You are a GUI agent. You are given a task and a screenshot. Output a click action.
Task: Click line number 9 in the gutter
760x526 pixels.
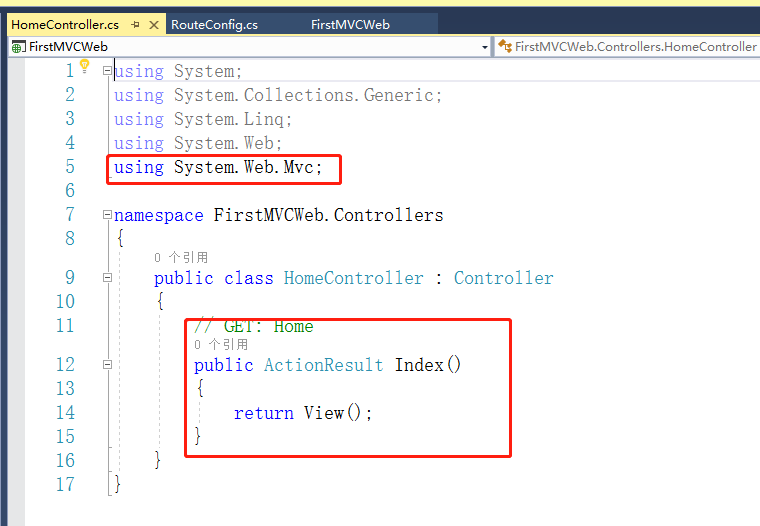(70, 278)
